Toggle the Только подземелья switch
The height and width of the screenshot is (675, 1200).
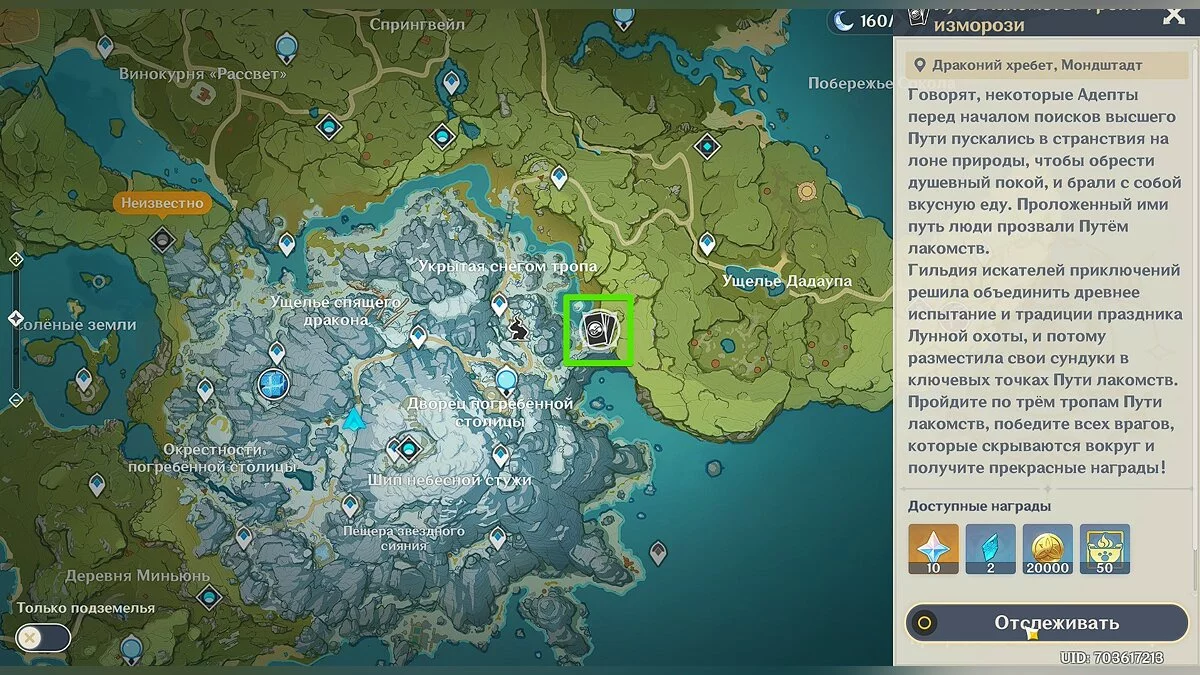click(x=43, y=637)
